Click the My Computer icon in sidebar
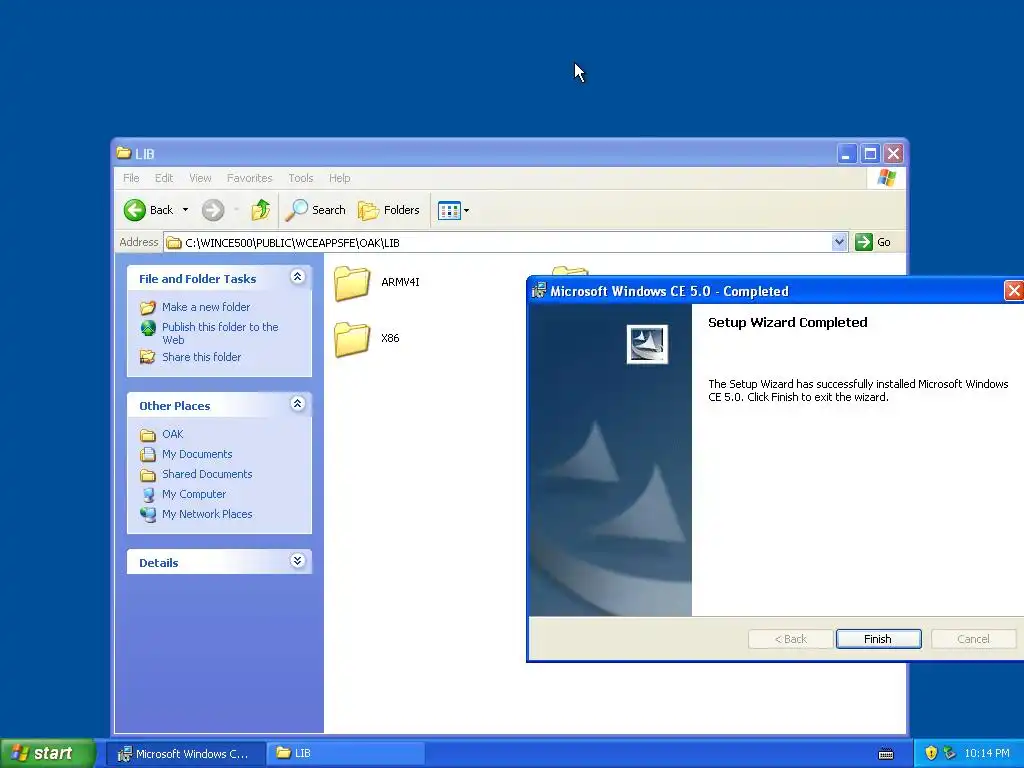1024x768 pixels. [148, 494]
